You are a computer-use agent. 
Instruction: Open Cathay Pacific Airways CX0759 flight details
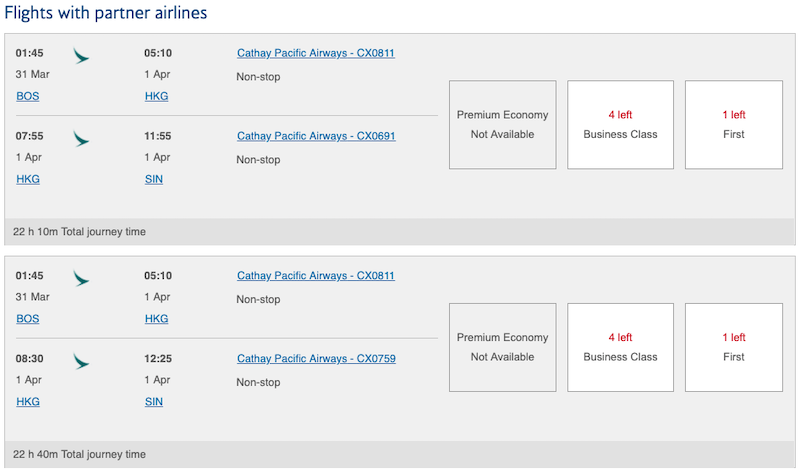tap(316, 359)
